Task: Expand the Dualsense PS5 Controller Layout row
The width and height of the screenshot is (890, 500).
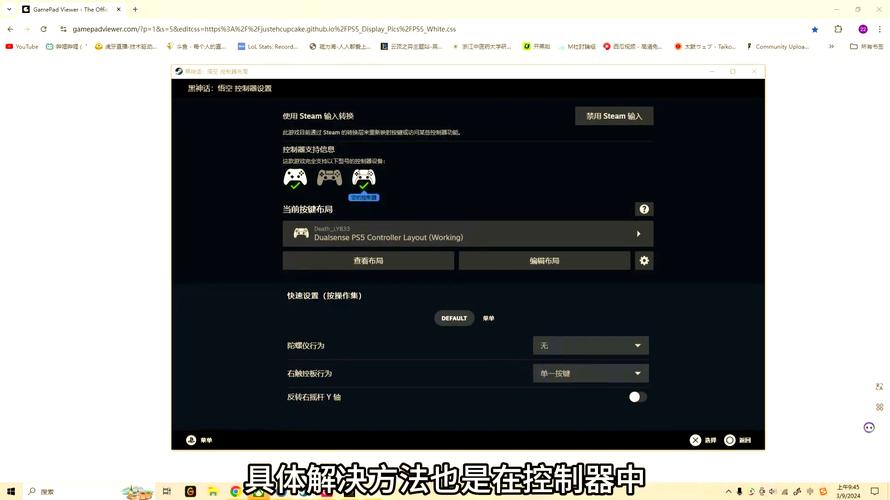Action: click(468, 233)
